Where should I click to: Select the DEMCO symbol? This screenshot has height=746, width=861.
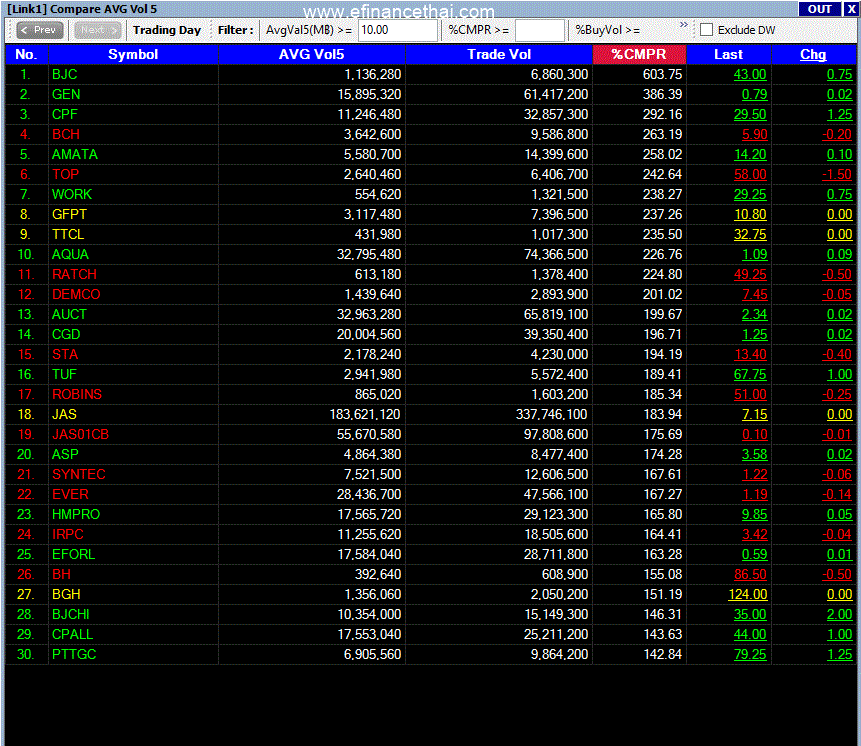76,294
